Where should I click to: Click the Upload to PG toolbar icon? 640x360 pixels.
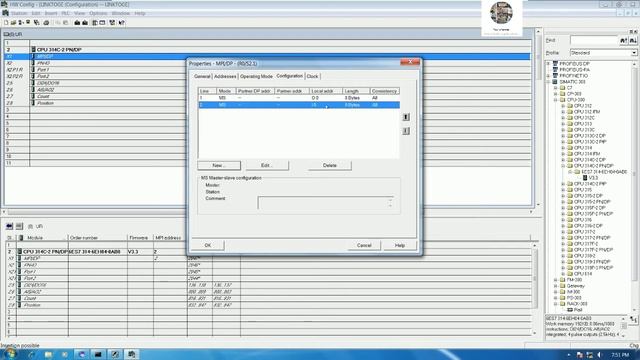point(85,23)
